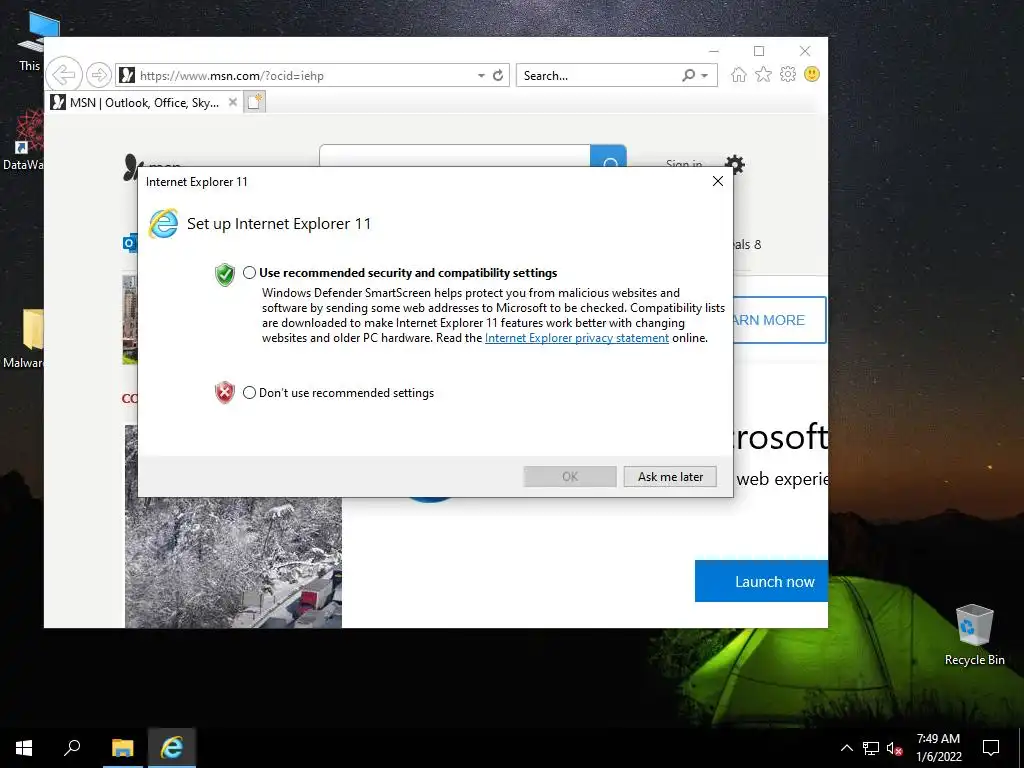Open a new tab in IE
1024x768 pixels.
tap(255, 102)
